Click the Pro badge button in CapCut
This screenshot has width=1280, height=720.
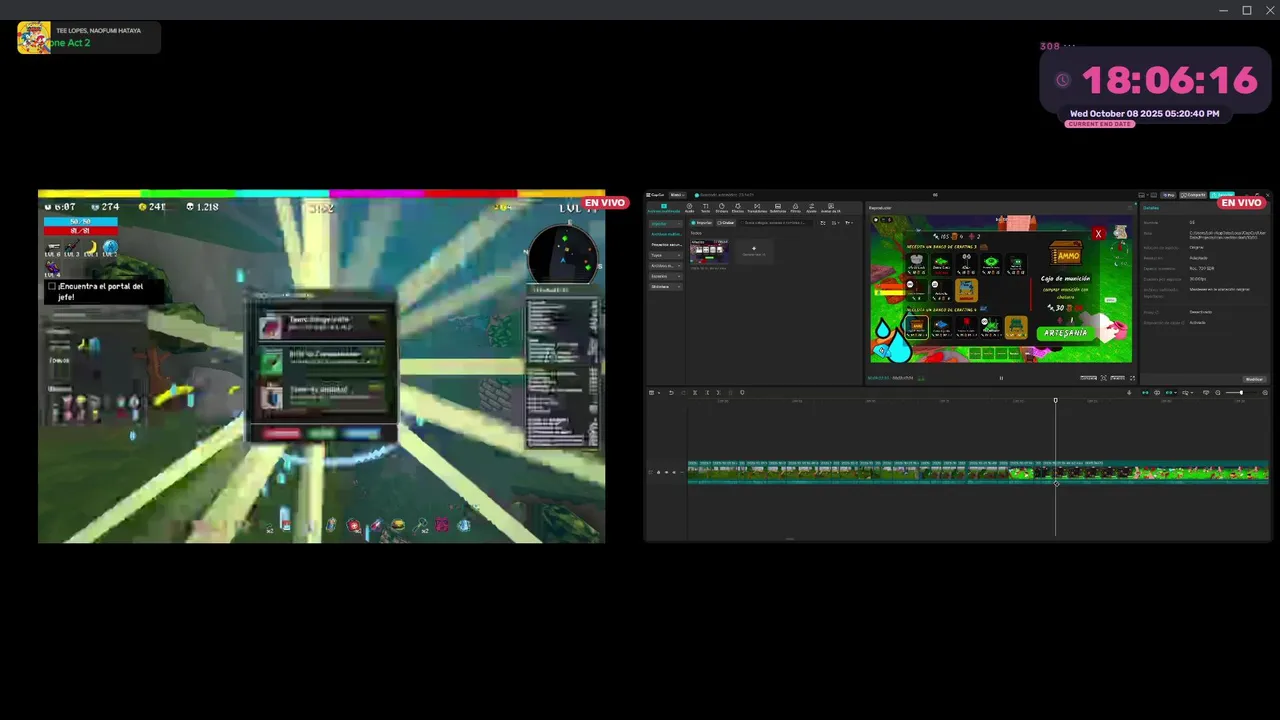coord(1168,195)
